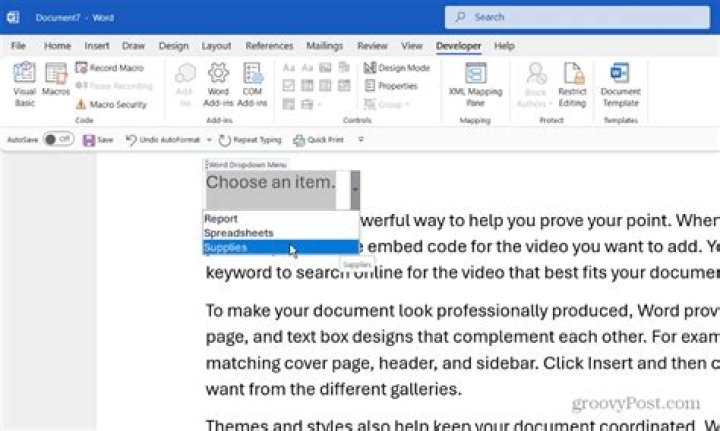Select the Developer tab

(x=458, y=45)
